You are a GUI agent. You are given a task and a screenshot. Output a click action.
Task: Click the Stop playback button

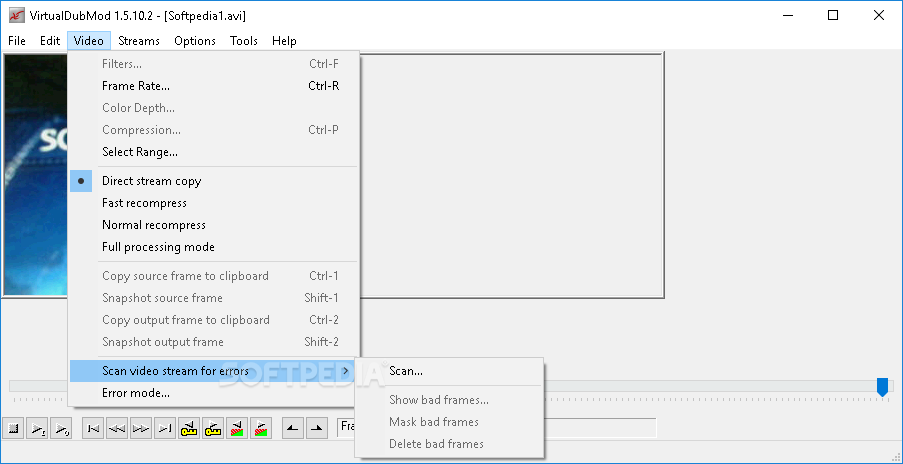tap(14, 428)
